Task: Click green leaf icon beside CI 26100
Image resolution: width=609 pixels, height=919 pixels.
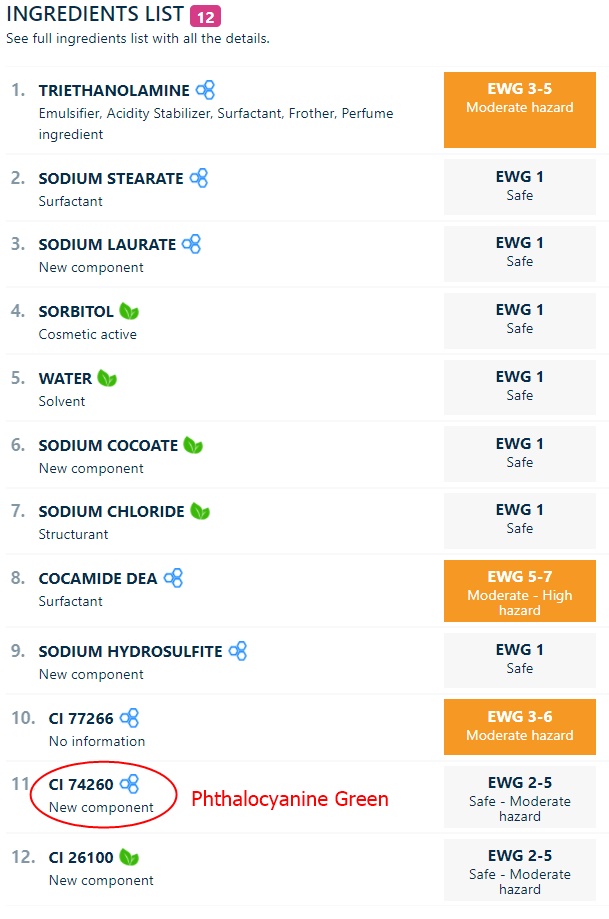Action: [x=129, y=857]
